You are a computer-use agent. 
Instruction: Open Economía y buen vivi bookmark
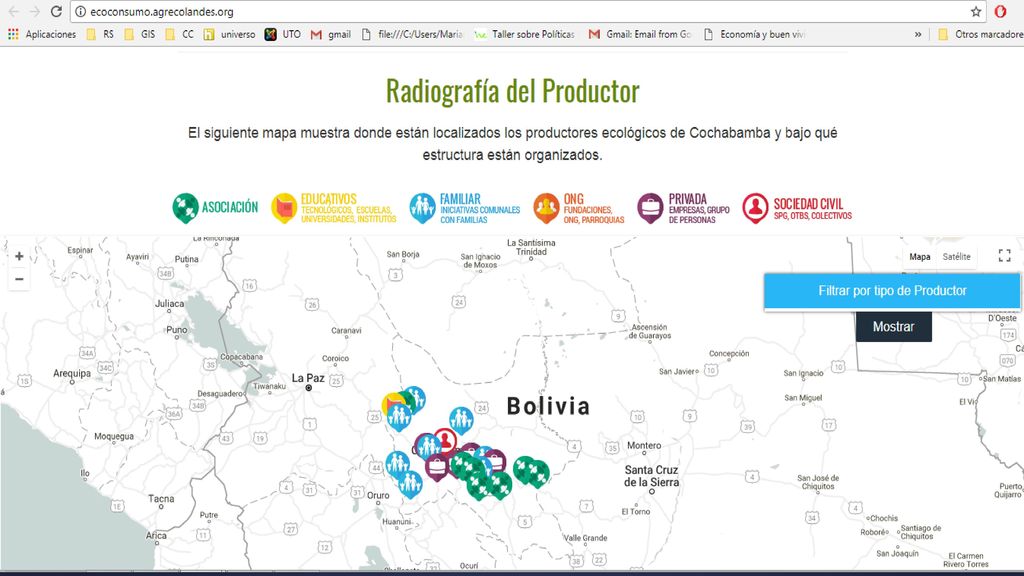[x=754, y=35]
